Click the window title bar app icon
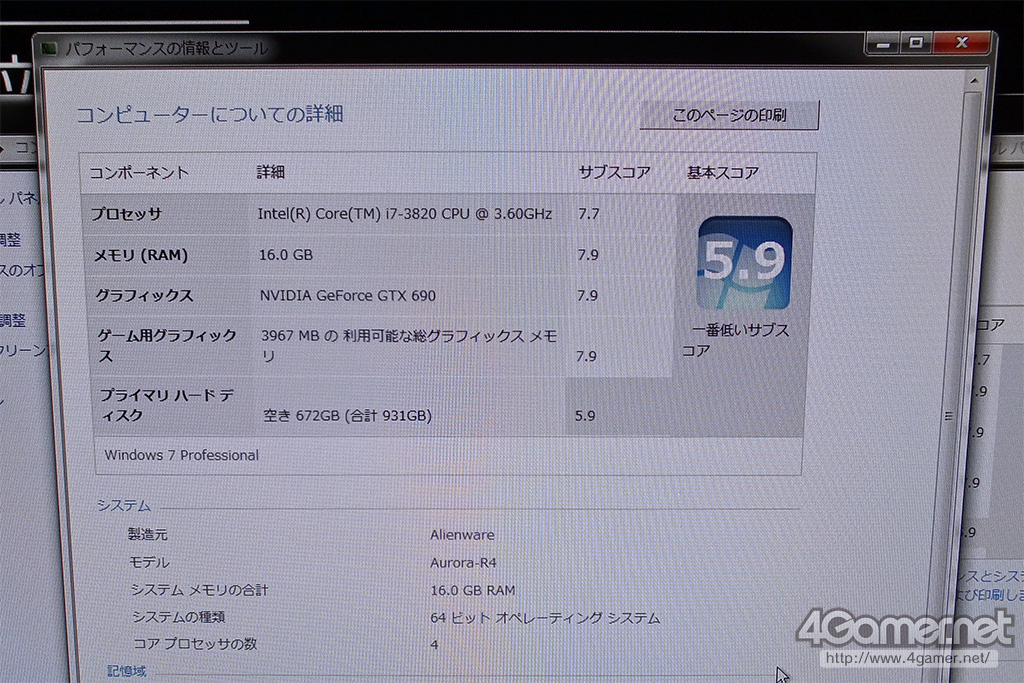 point(50,49)
